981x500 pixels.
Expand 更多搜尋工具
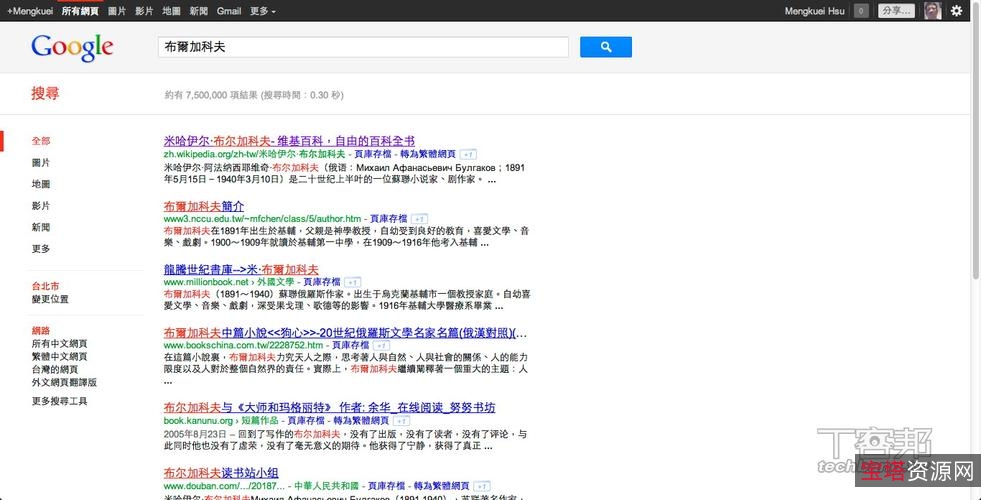59,401
